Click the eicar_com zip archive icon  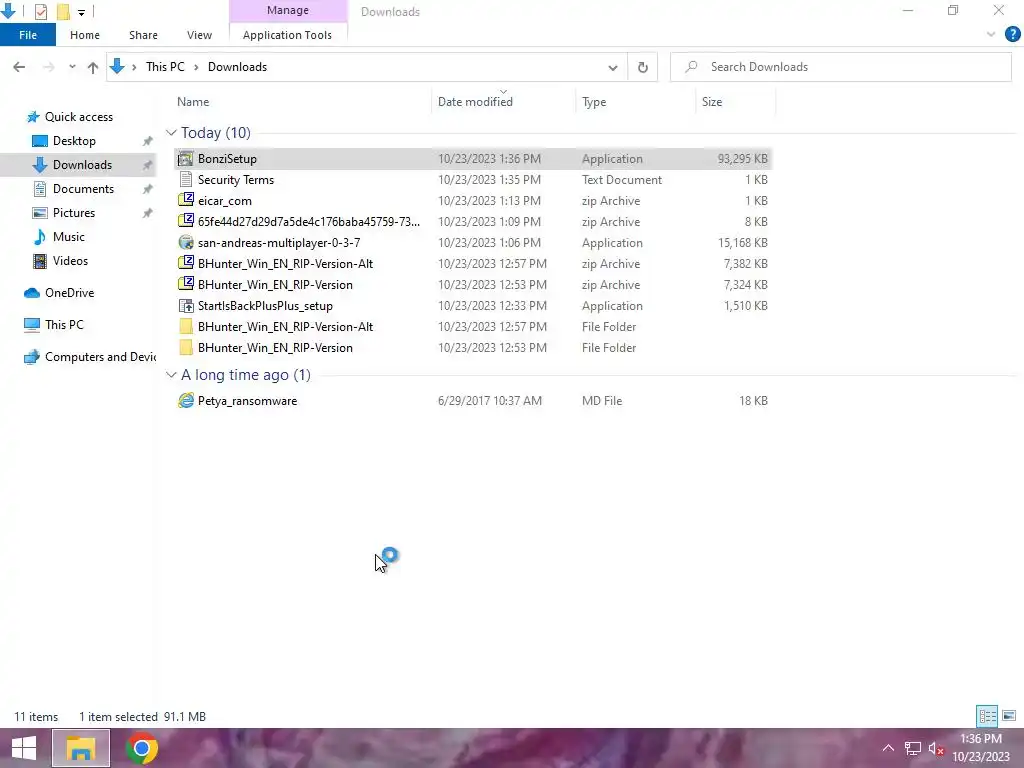coord(186,200)
